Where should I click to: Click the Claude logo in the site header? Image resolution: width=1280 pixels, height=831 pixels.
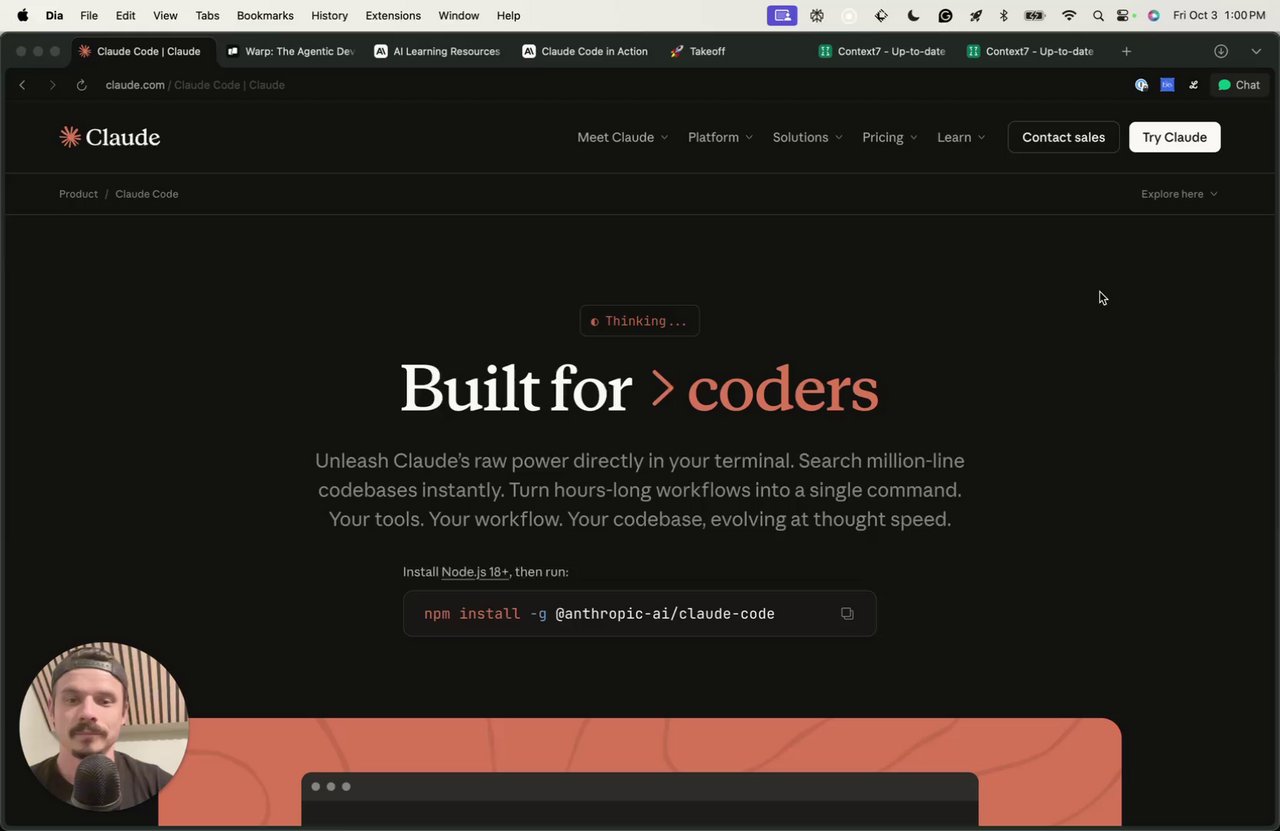point(110,137)
